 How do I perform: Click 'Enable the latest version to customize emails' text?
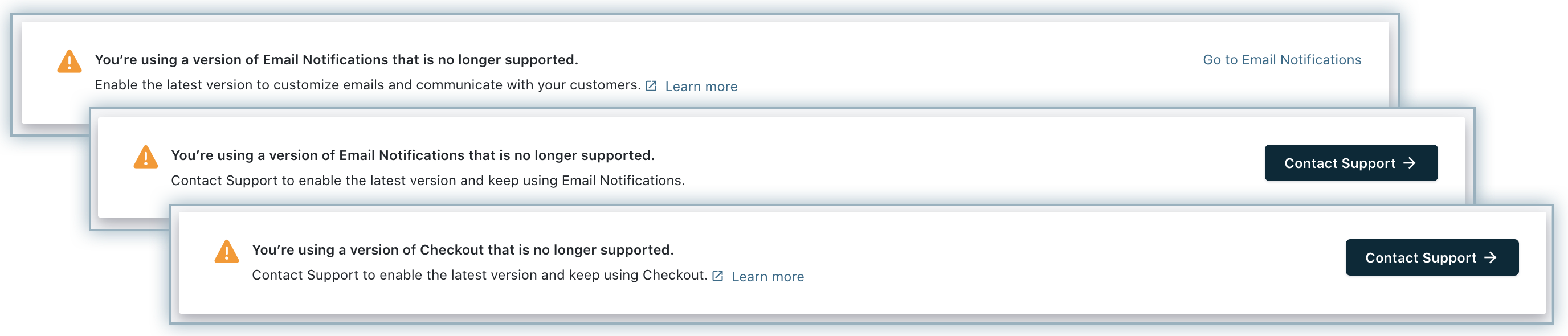[x=367, y=85]
